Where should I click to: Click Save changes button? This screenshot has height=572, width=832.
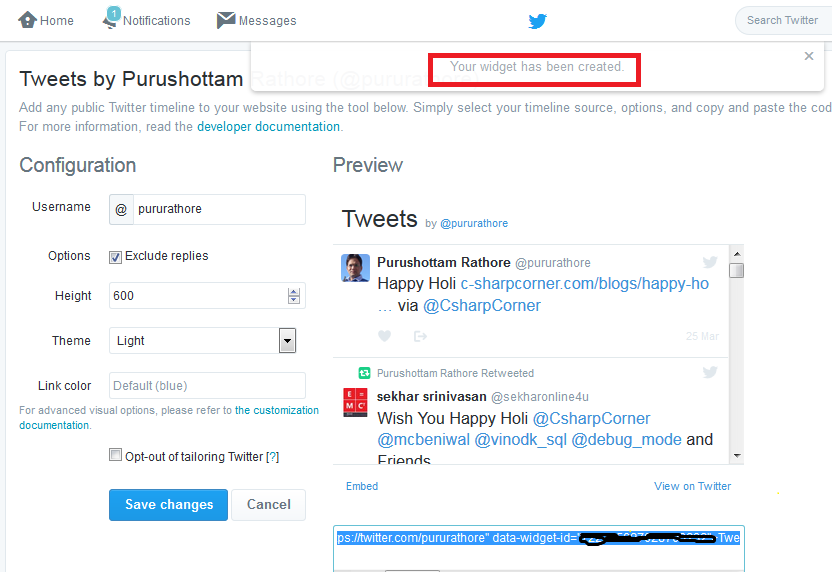pos(168,505)
